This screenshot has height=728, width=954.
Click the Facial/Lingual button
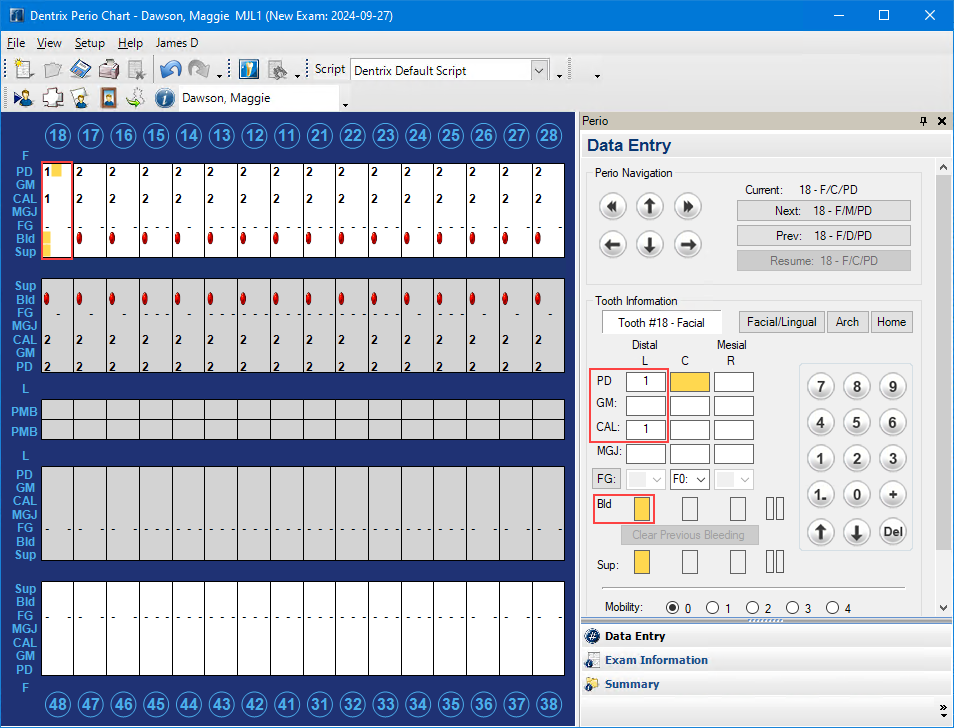coord(781,322)
